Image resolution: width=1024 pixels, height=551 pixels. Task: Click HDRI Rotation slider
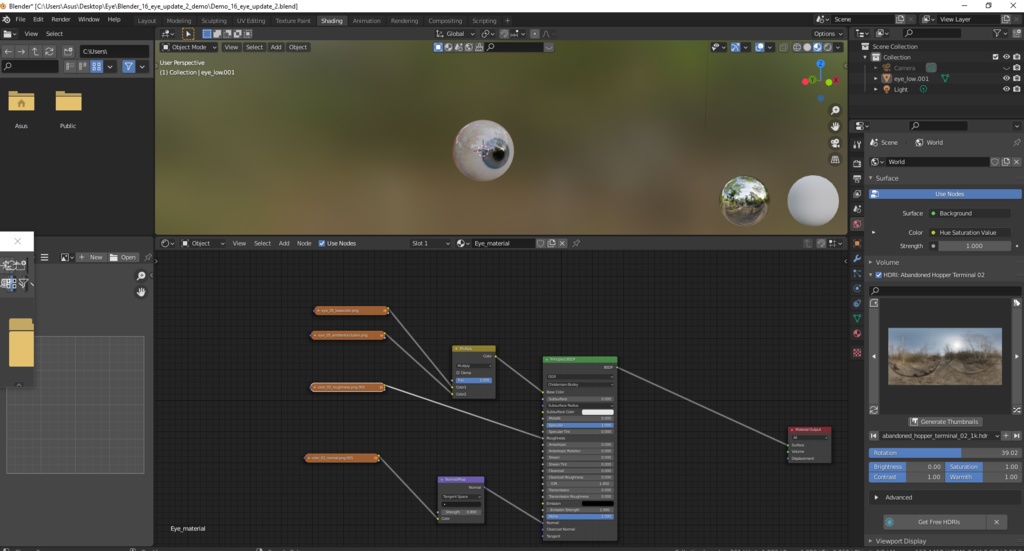coord(944,452)
